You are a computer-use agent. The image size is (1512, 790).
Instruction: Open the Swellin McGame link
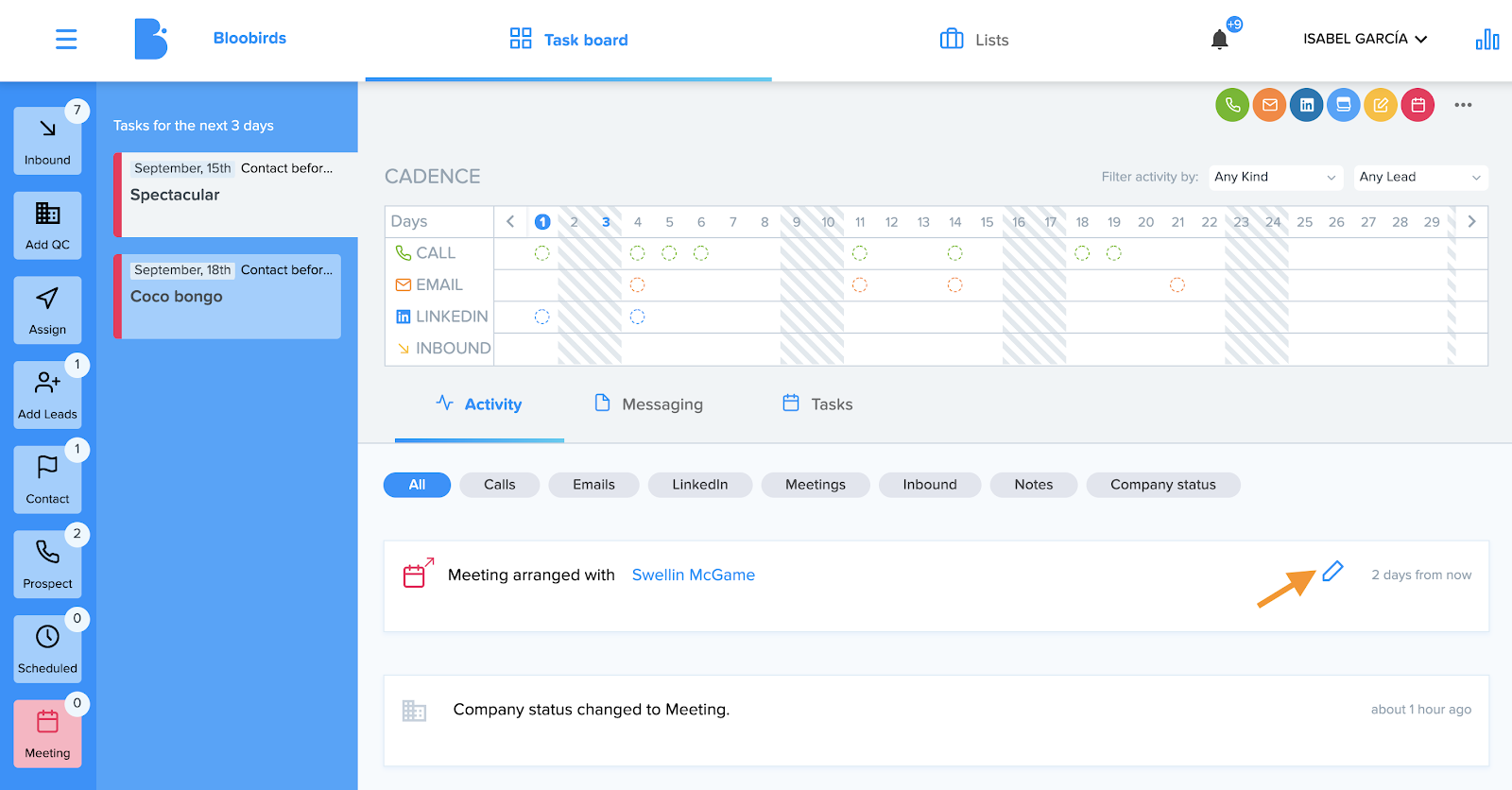tap(694, 575)
